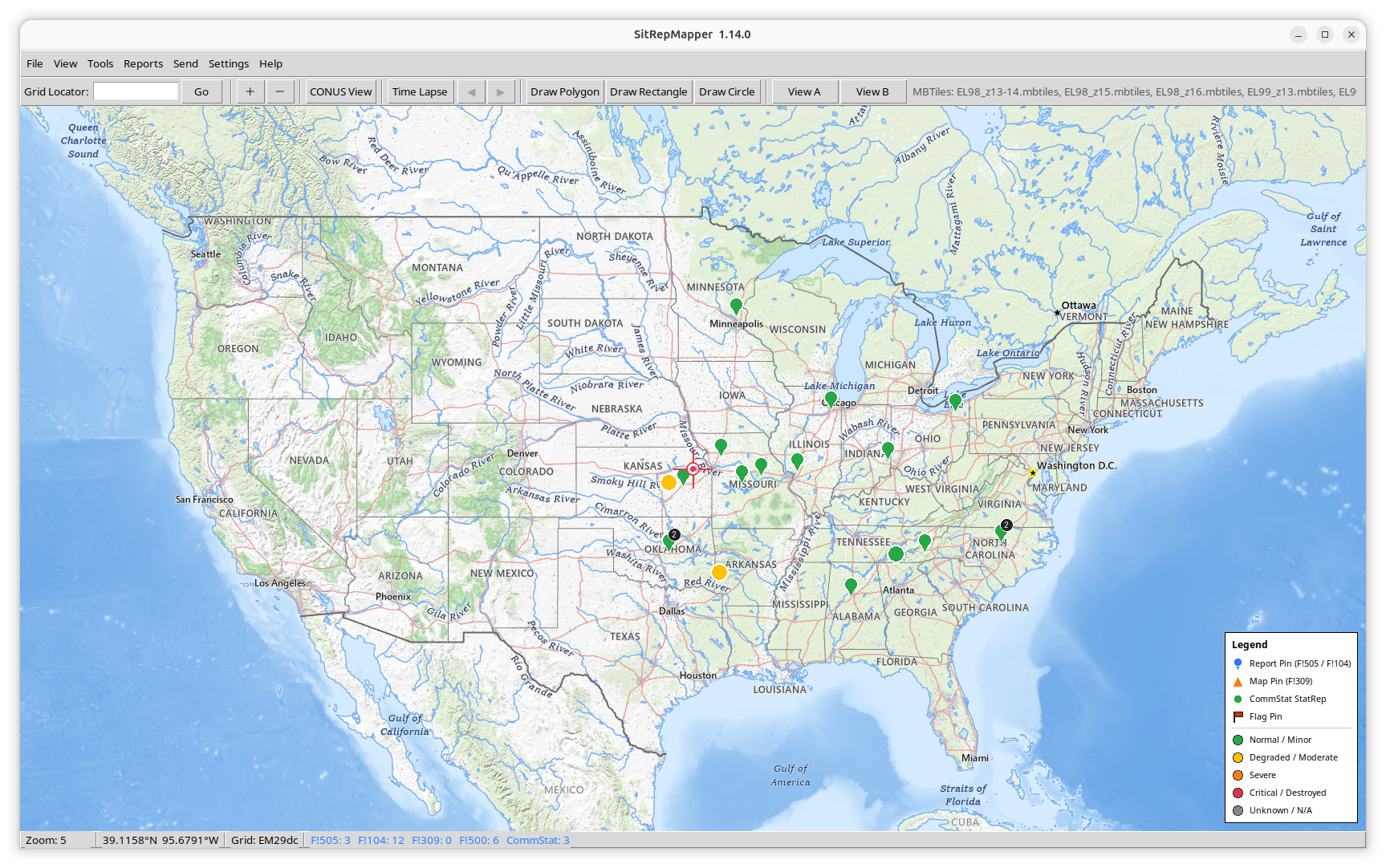The height and width of the screenshot is (868, 1386).
Task: Click the green pin right of Kansas yellow marker
Action: click(683, 476)
